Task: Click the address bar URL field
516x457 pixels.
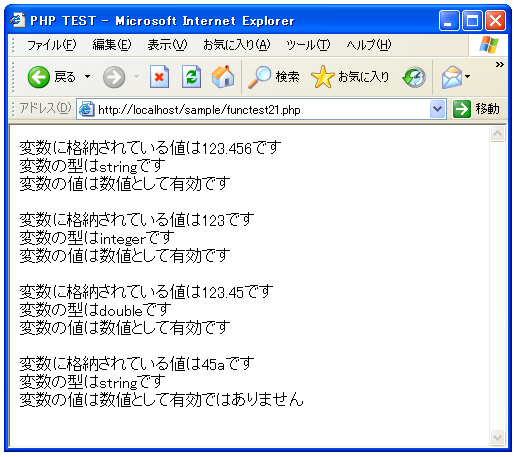Action: click(262, 109)
